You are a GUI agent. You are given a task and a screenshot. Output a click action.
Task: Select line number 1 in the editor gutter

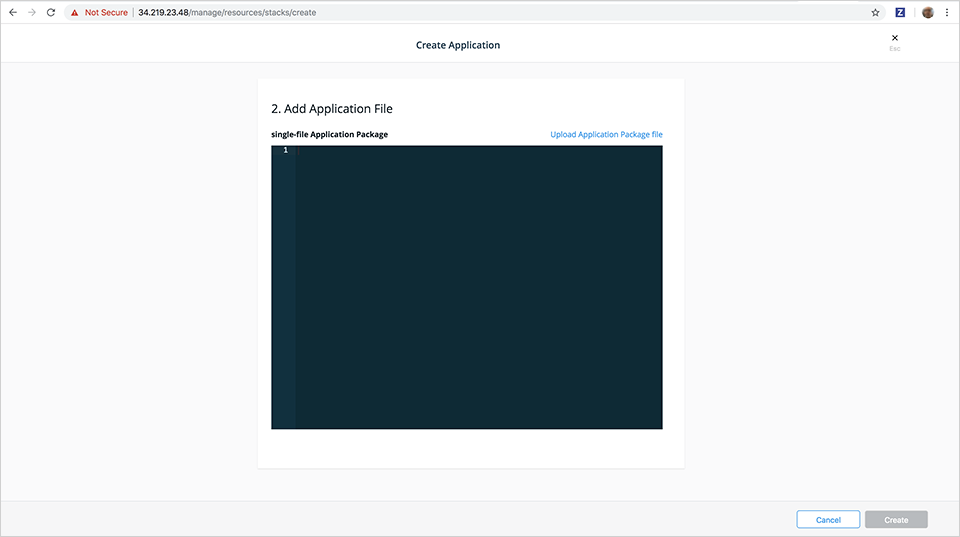(285, 150)
